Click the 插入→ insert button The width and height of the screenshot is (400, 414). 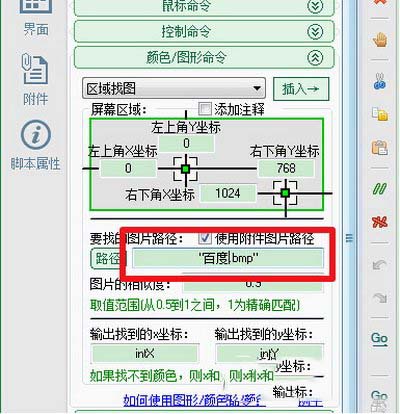click(301, 89)
